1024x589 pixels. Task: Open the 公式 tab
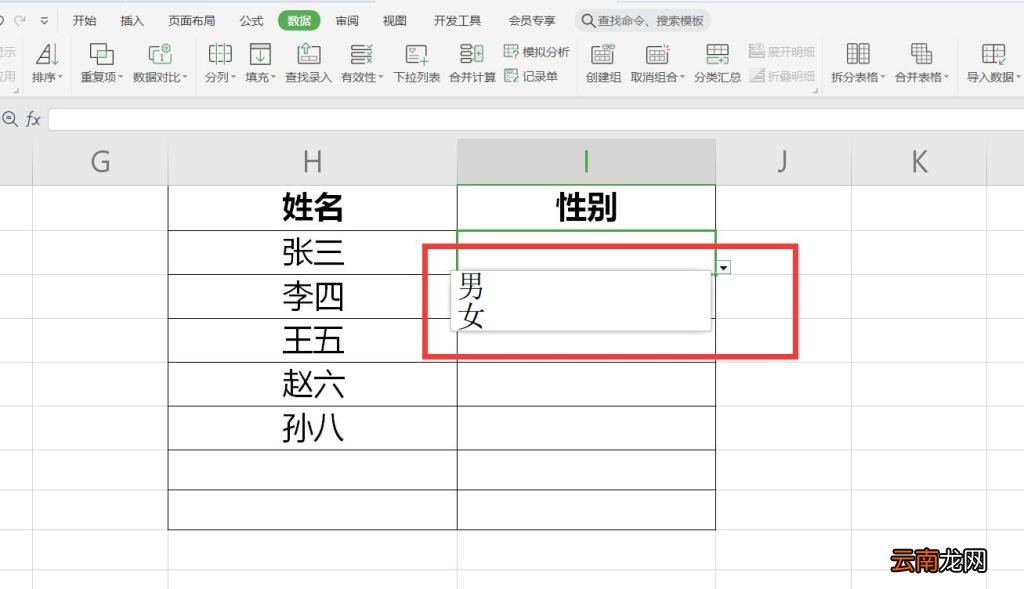[x=251, y=21]
